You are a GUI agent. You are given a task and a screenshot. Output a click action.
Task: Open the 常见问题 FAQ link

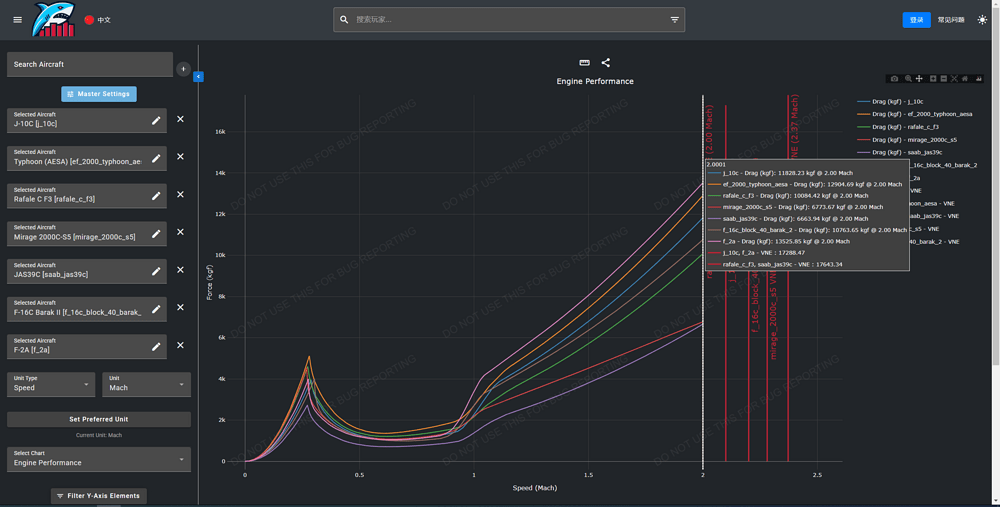click(x=951, y=20)
